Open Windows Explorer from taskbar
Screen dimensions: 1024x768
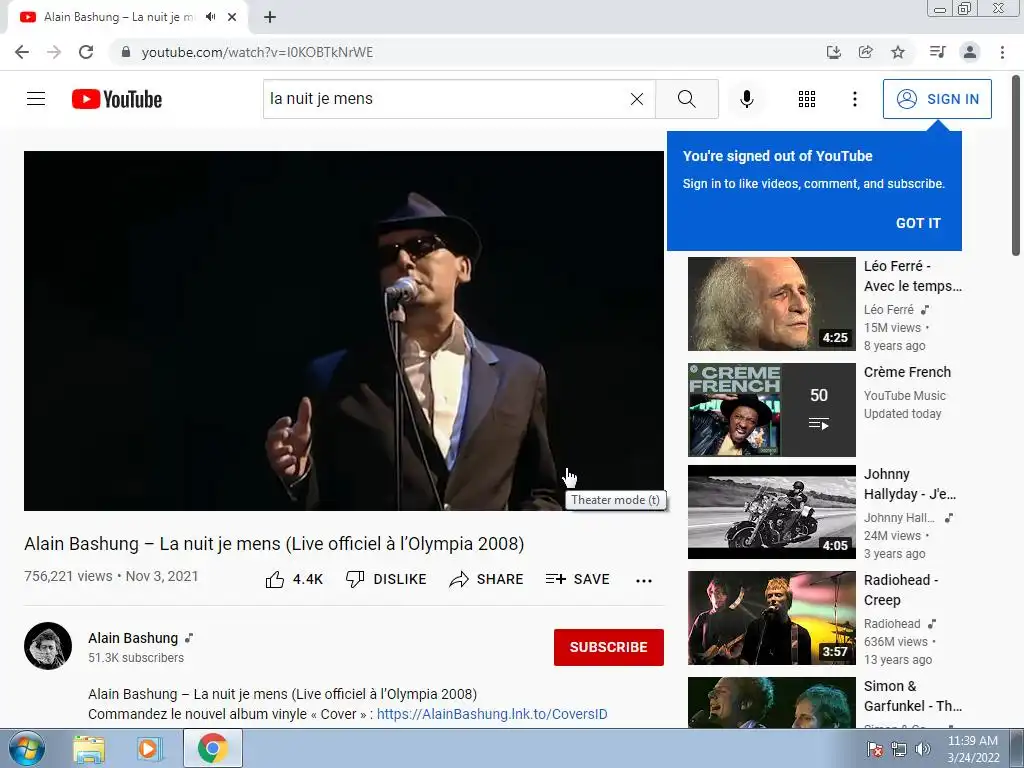coord(88,749)
